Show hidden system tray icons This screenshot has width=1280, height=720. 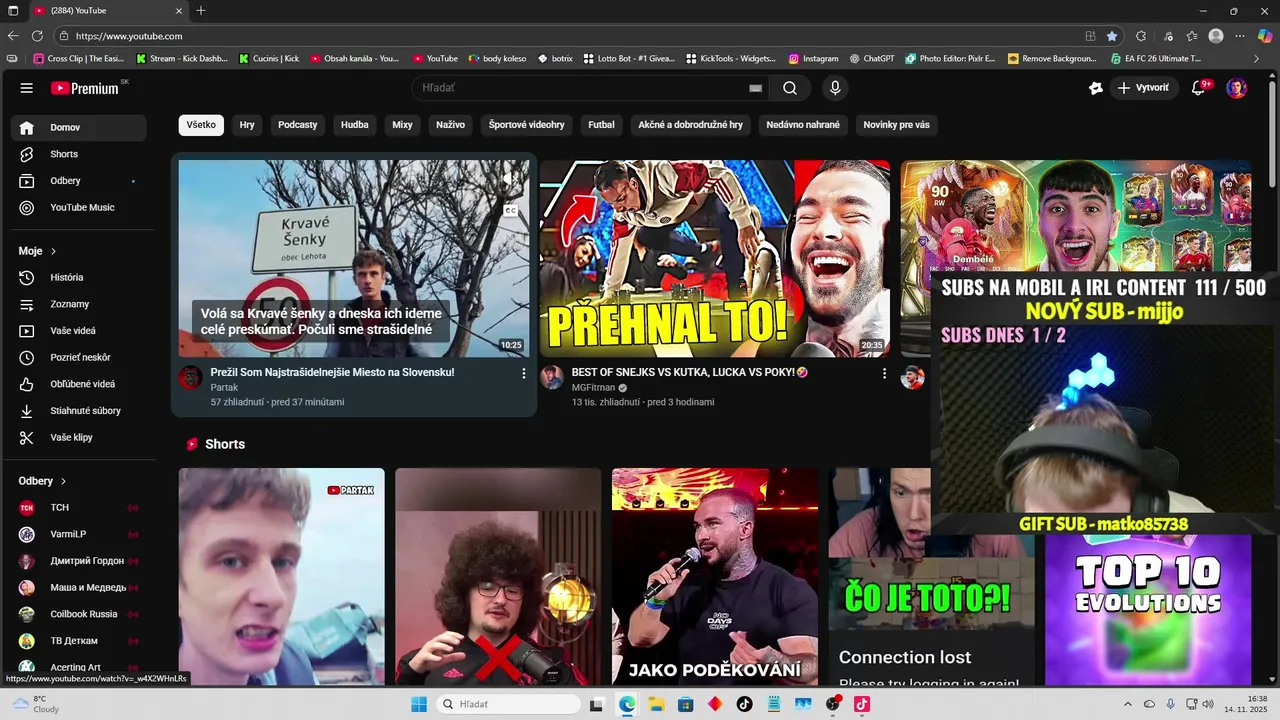(1128, 704)
